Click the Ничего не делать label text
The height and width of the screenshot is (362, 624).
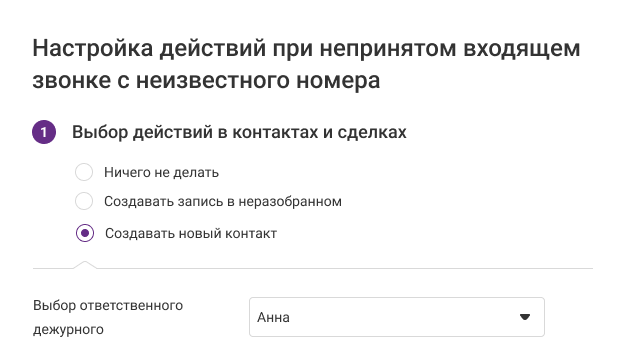click(162, 173)
